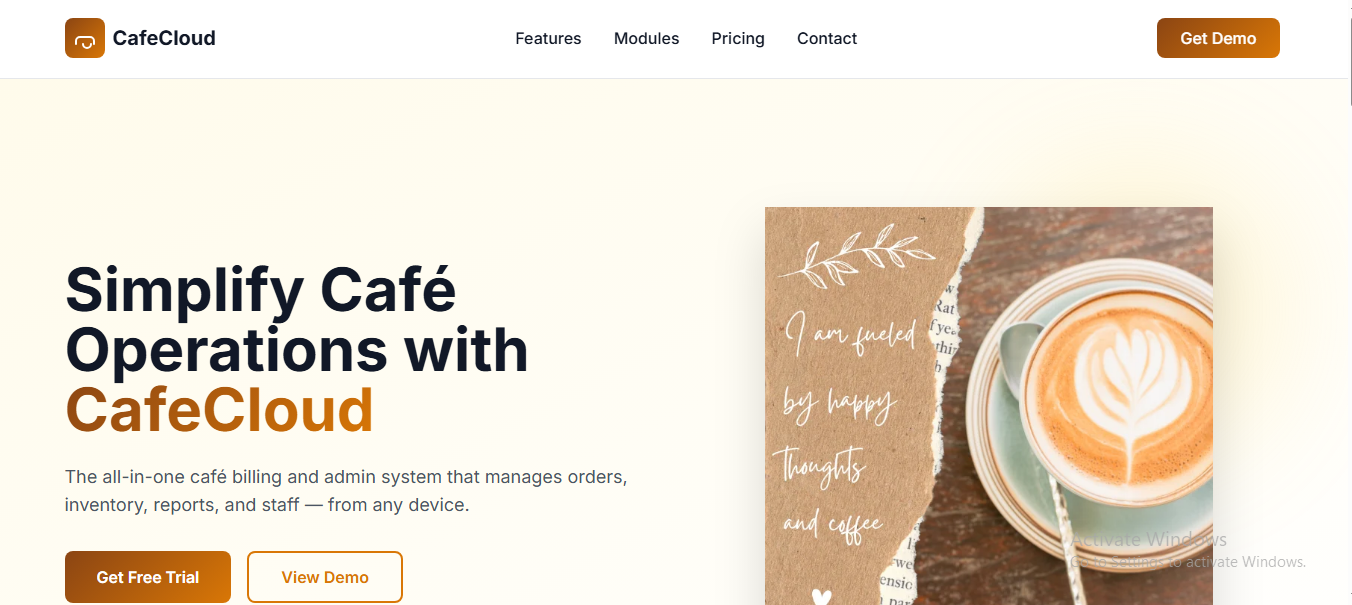Open the Features navigation link
The height and width of the screenshot is (605, 1352).
point(548,38)
